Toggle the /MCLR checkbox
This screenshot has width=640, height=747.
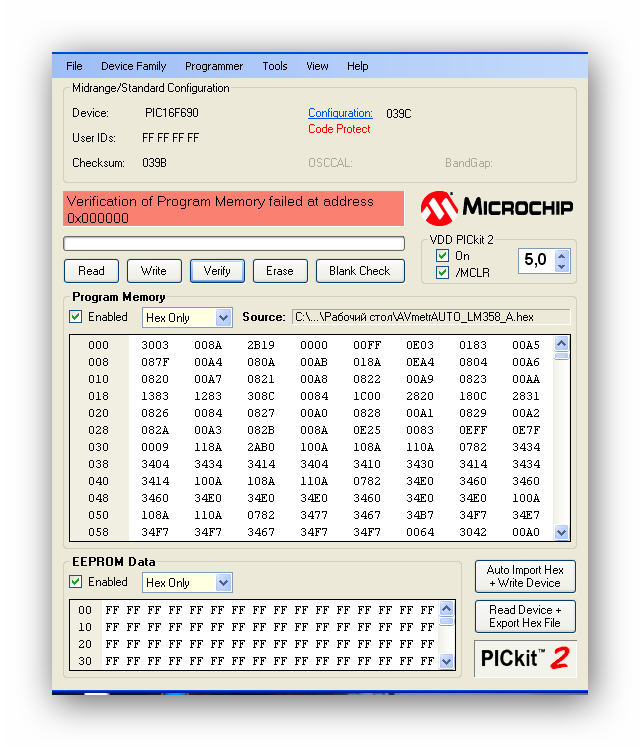tap(442, 273)
